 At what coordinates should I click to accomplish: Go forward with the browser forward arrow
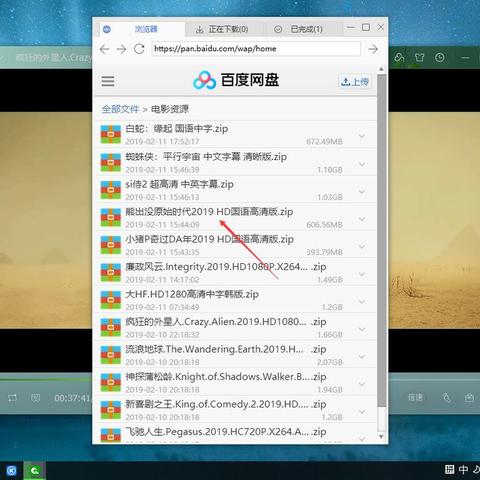121,49
